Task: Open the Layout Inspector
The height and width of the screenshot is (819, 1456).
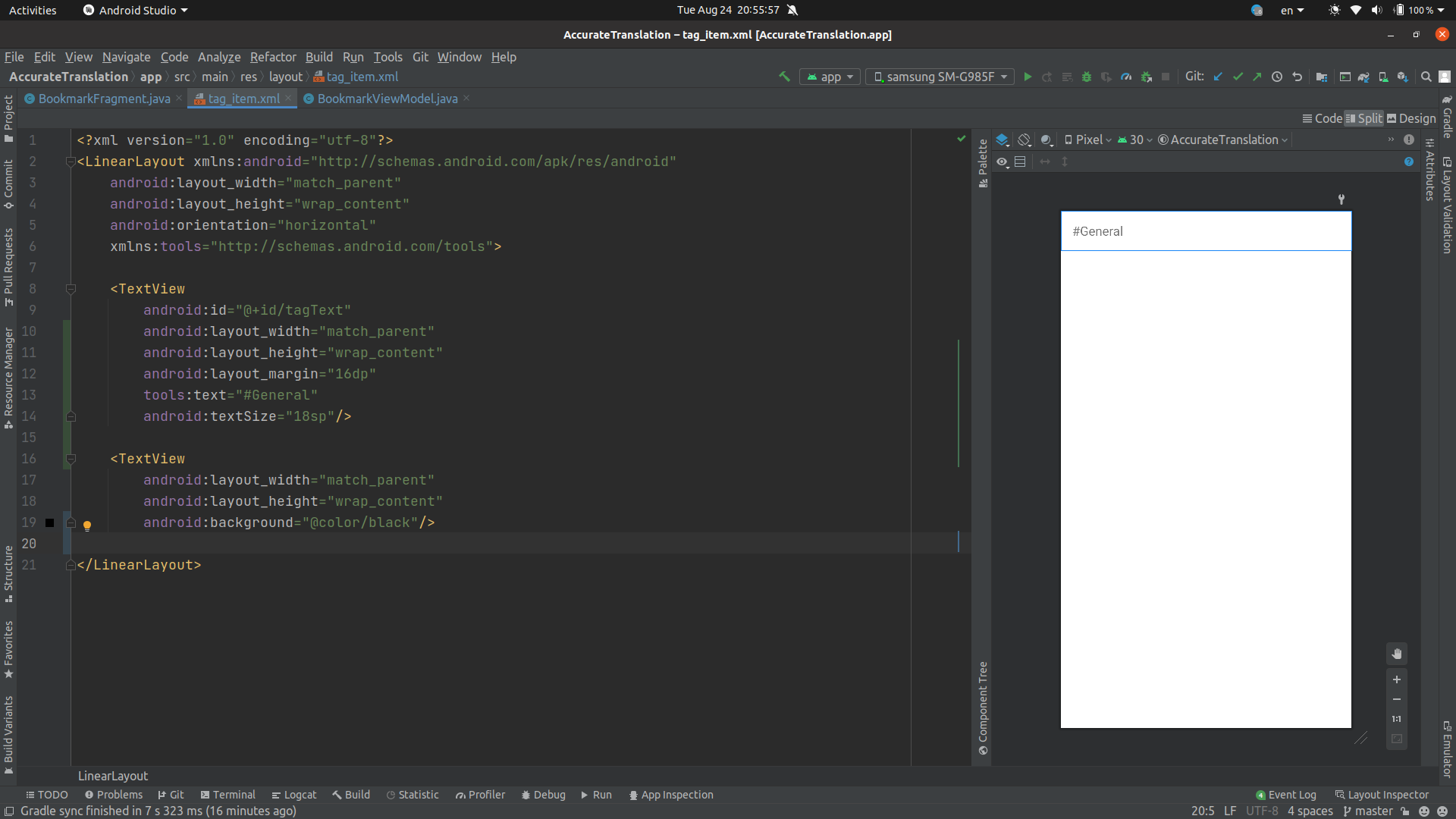Action: coord(1382,795)
